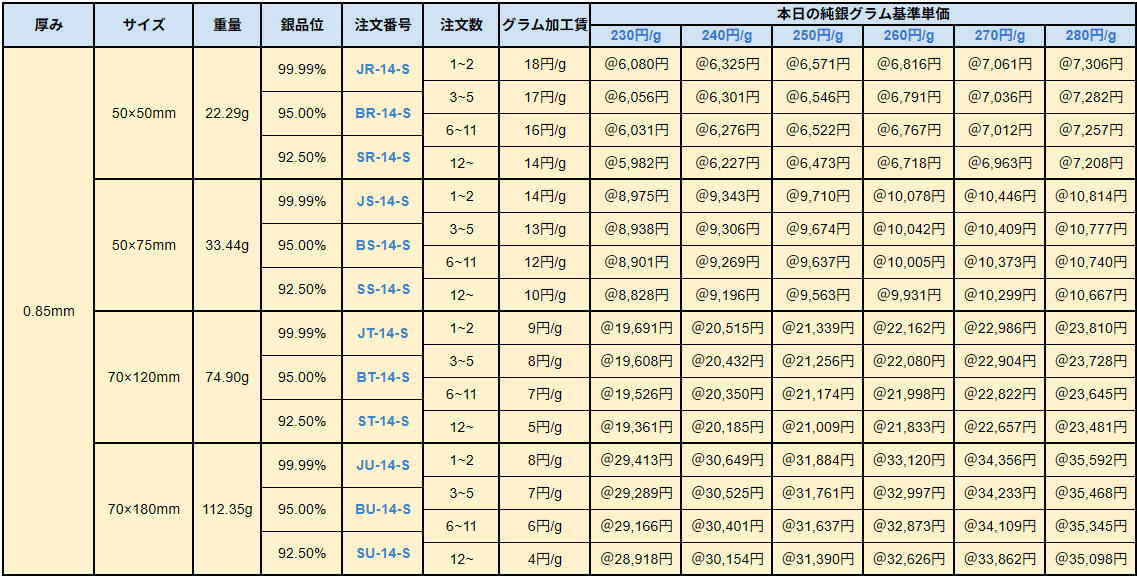
Task: Open the SS-14-S order number
Action: [383, 289]
